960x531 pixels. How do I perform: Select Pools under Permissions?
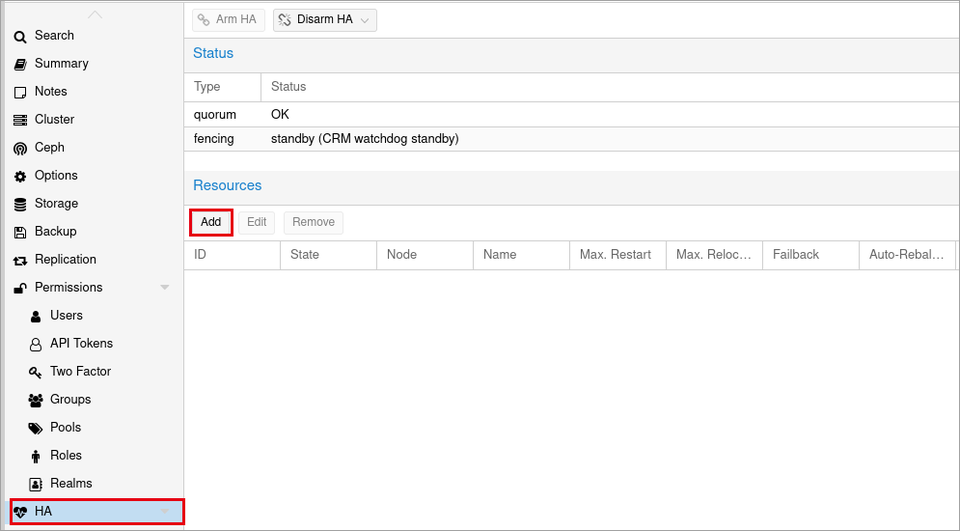tap(94, 427)
